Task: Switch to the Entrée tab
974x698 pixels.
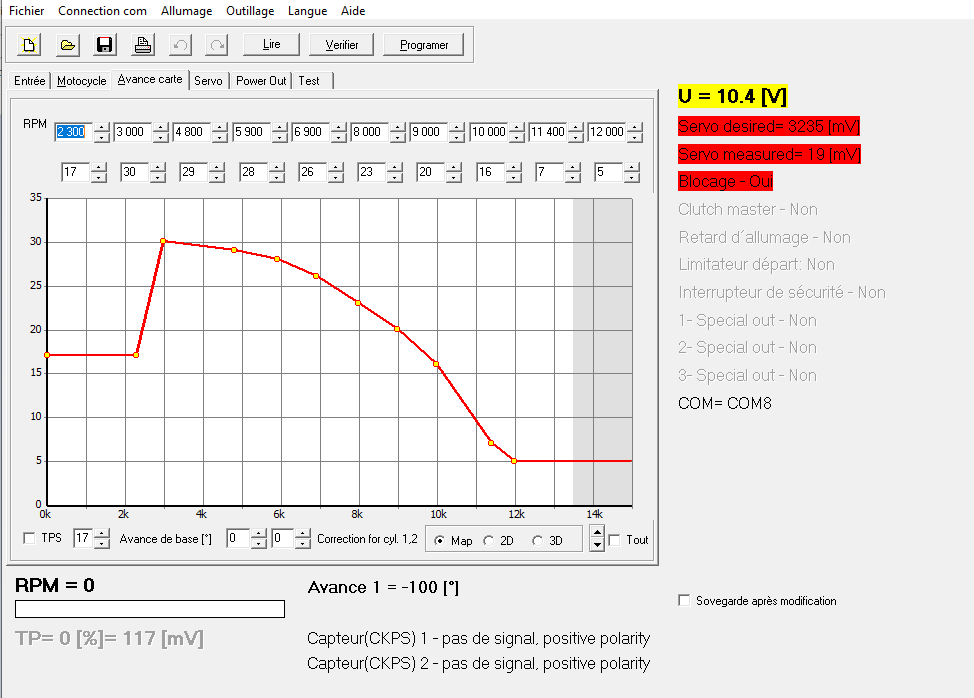Action: tap(30, 81)
